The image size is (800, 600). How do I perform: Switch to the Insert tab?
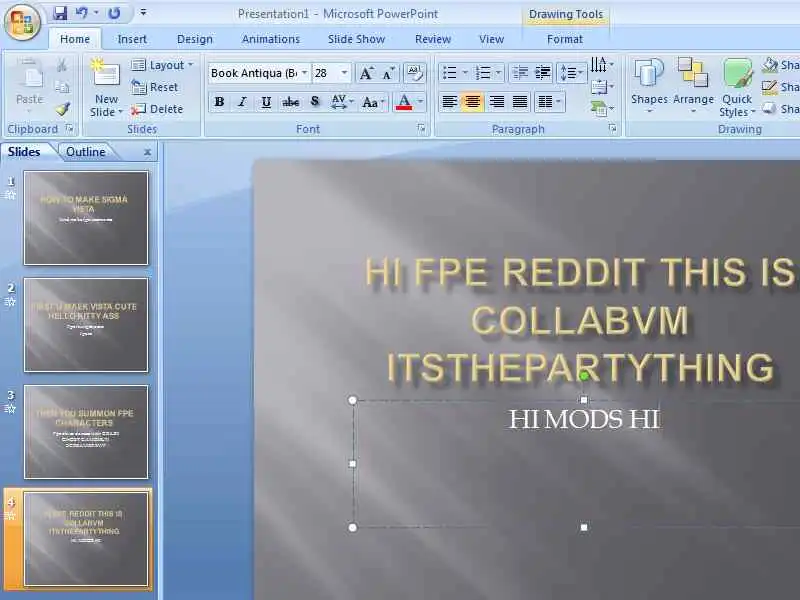[x=132, y=39]
